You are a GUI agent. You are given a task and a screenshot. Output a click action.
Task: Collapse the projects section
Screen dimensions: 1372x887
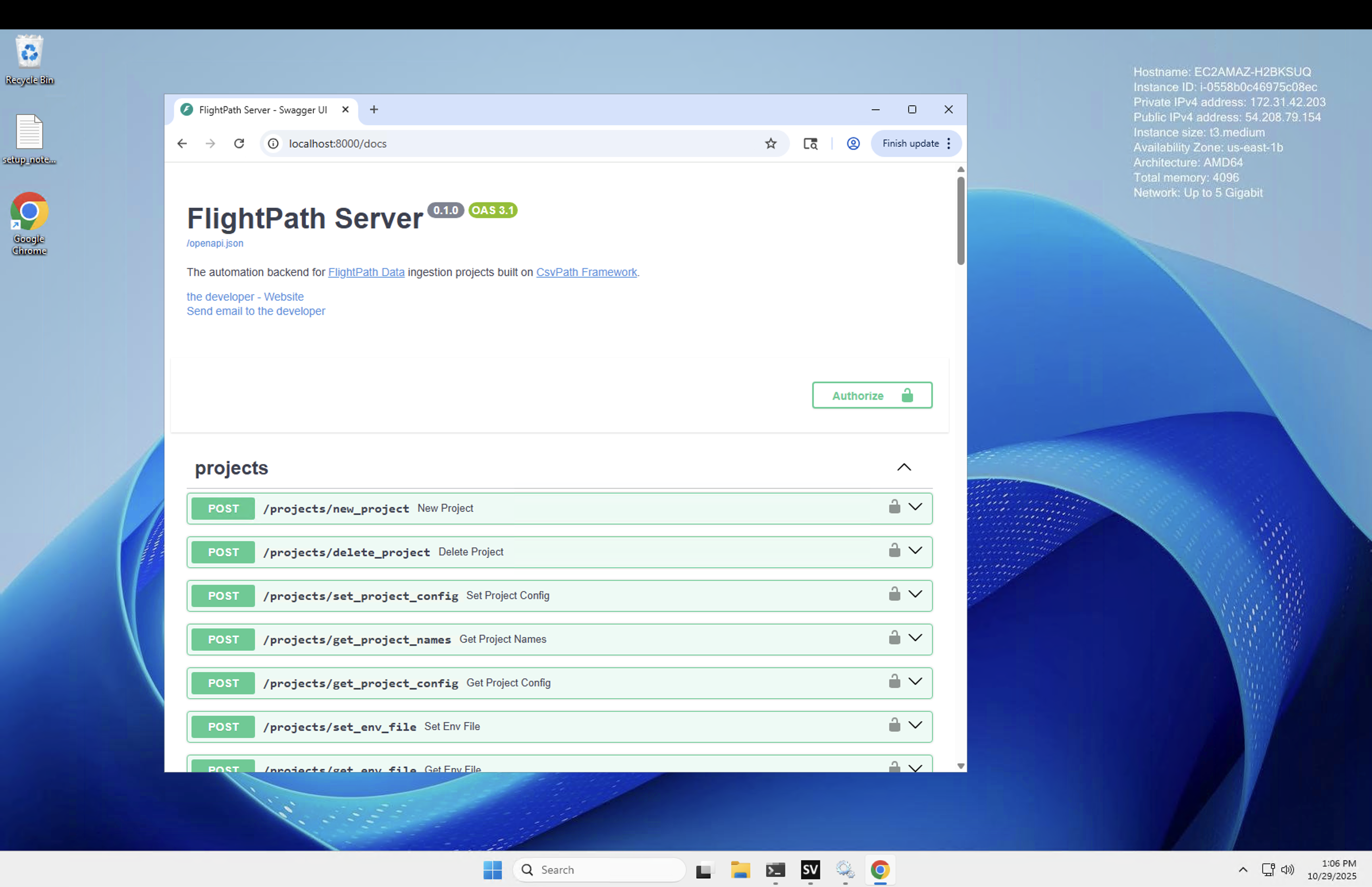[x=903, y=467]
